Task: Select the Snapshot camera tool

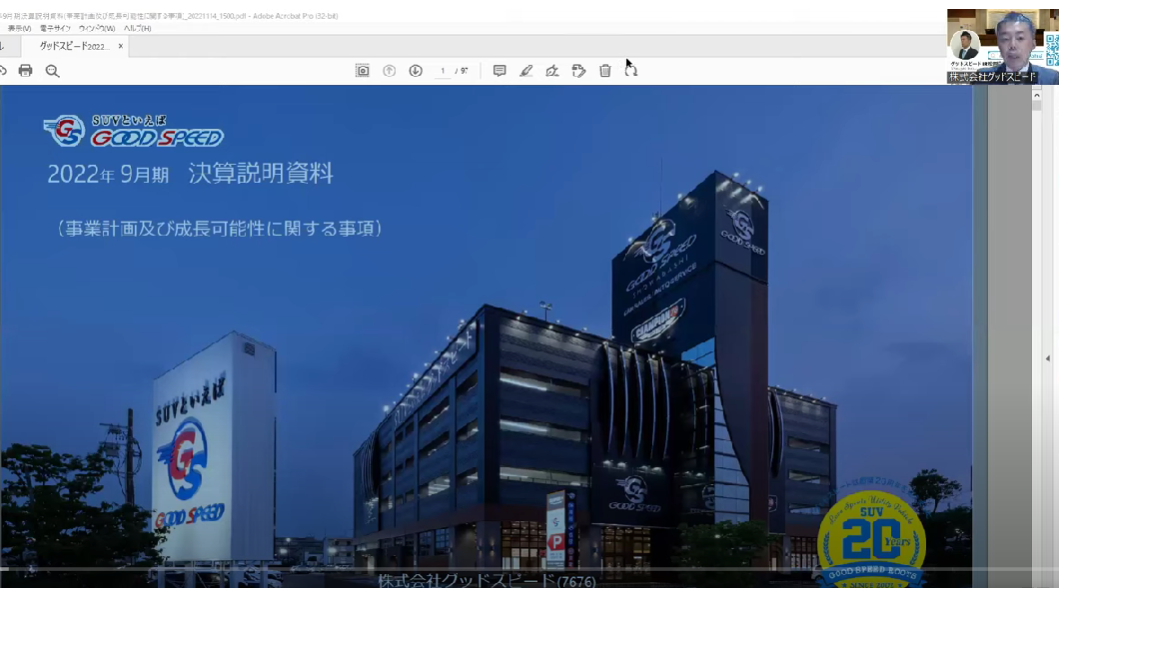Action: point(362,71)
